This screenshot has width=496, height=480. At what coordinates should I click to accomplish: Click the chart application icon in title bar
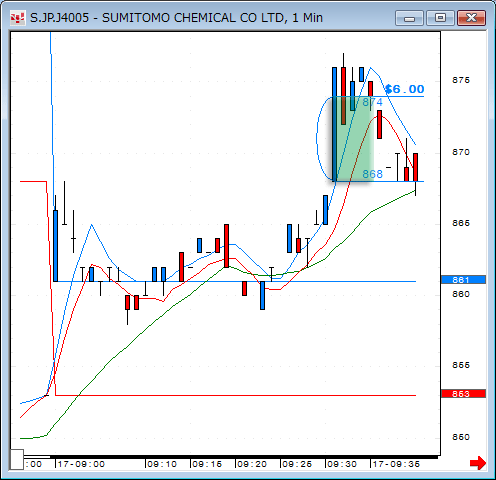tap(17, 18)
